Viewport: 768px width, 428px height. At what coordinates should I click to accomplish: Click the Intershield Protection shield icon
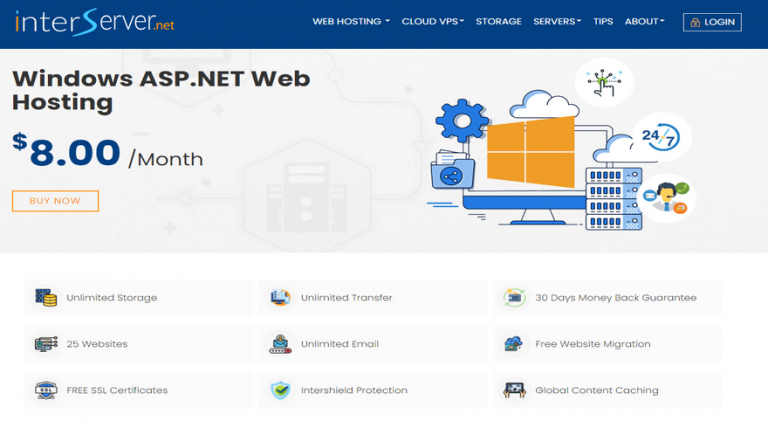[x=280, y=390]
